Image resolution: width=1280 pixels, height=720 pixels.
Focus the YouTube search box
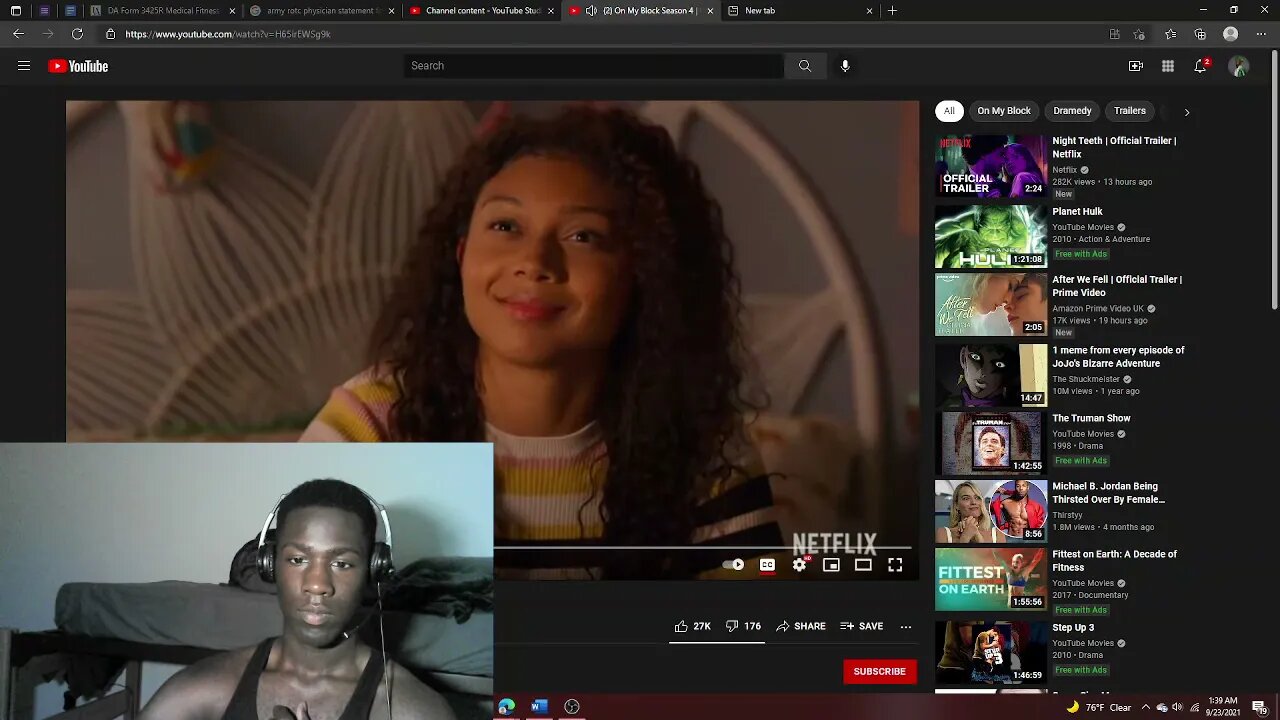click(594, 66)
